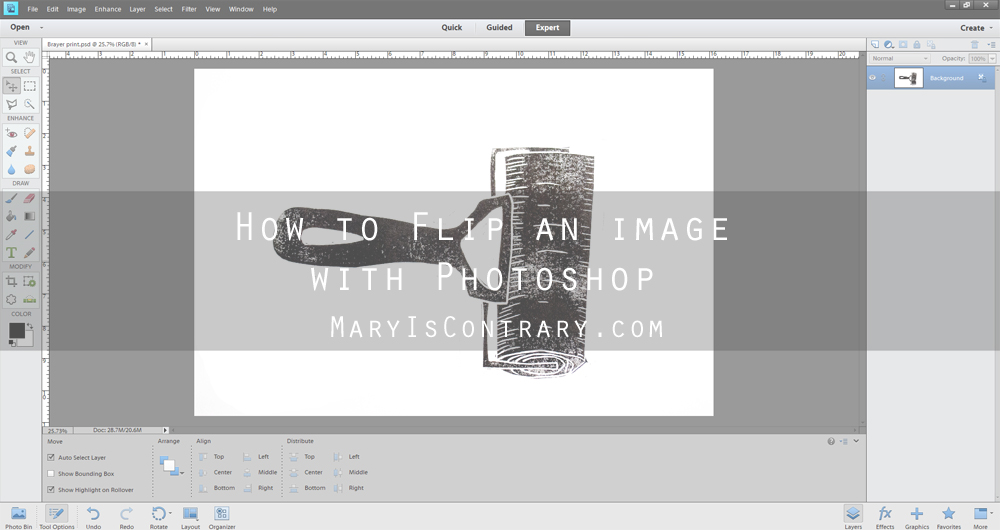
Task: Select the Sponge tool
Action: click(29, 169)
